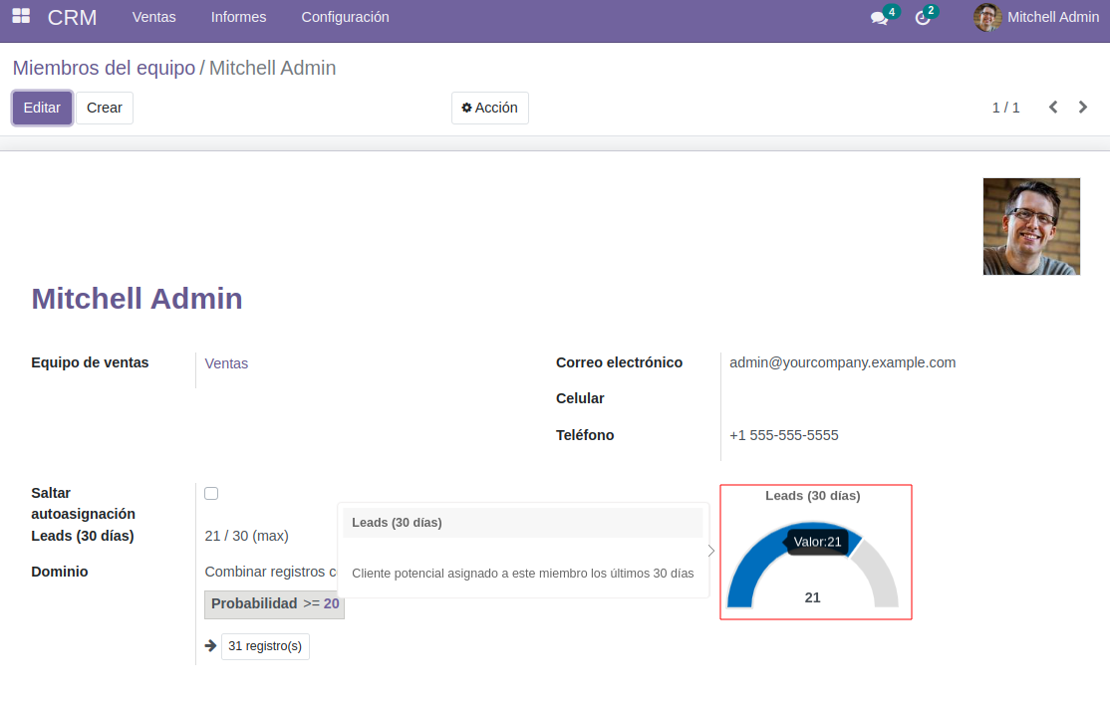Open the Ventas menu

pyautogui.click(x=154, y=17)
